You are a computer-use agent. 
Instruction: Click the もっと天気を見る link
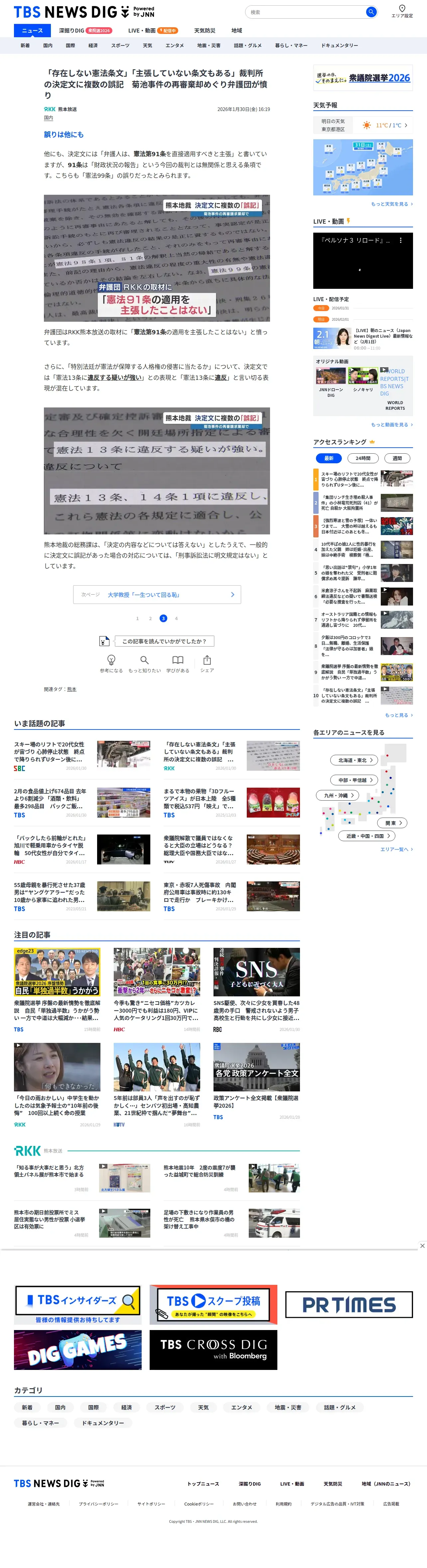click(x=392, y=204)
